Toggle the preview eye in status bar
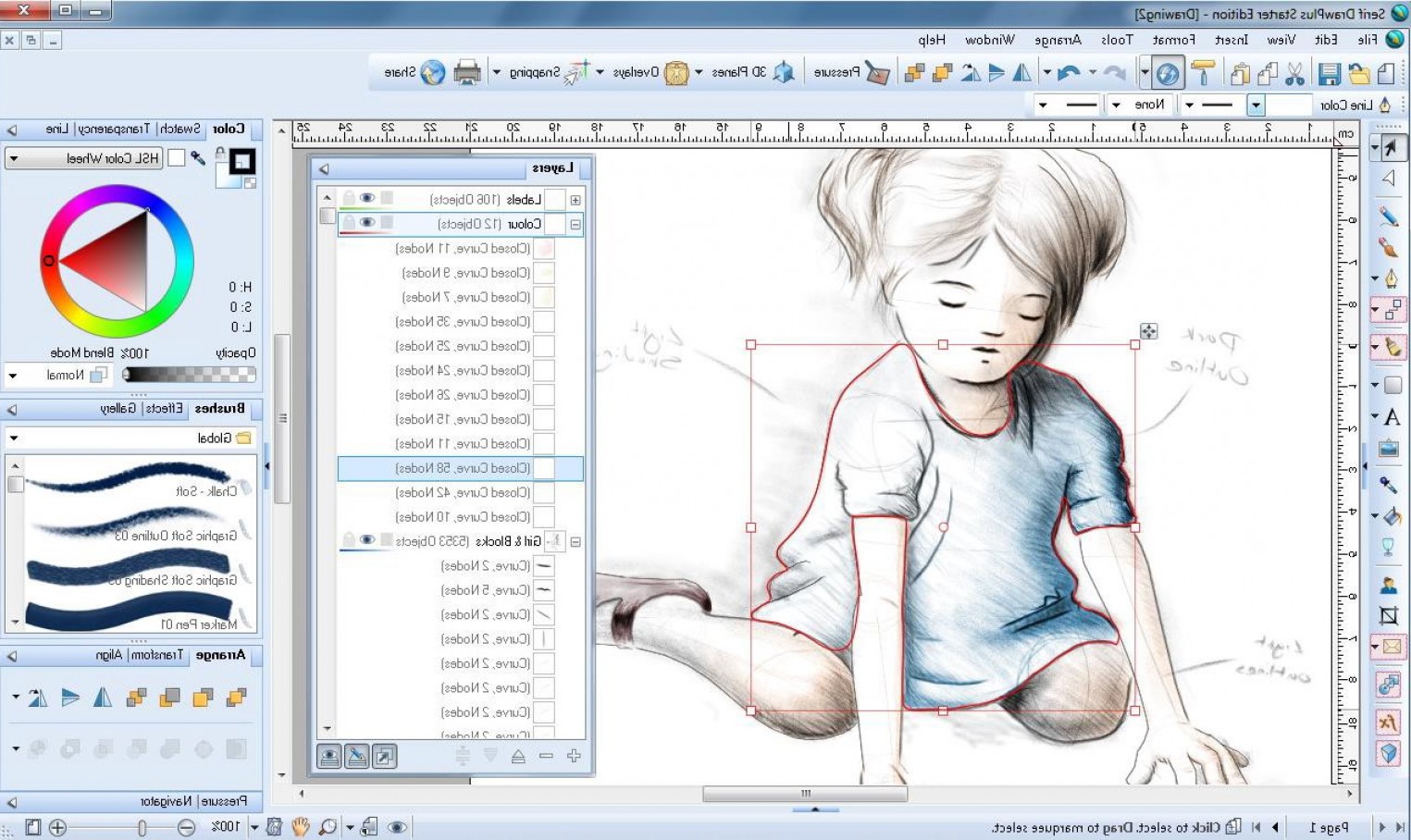 pyautogui.click(x=397, y=828)
